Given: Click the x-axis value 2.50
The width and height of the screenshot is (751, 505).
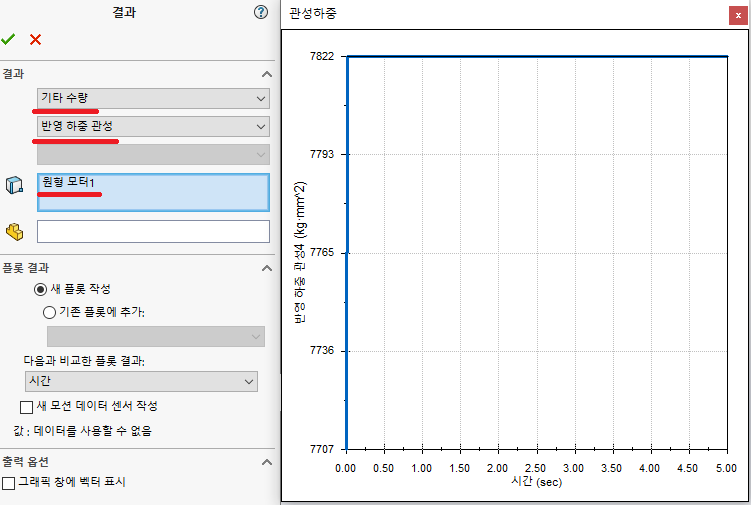Looking at the screenshot, I should click(535, 468).
